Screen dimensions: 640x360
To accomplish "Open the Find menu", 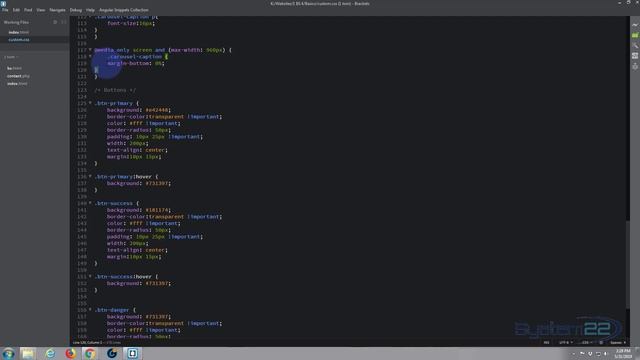I will tap(28, 10).
